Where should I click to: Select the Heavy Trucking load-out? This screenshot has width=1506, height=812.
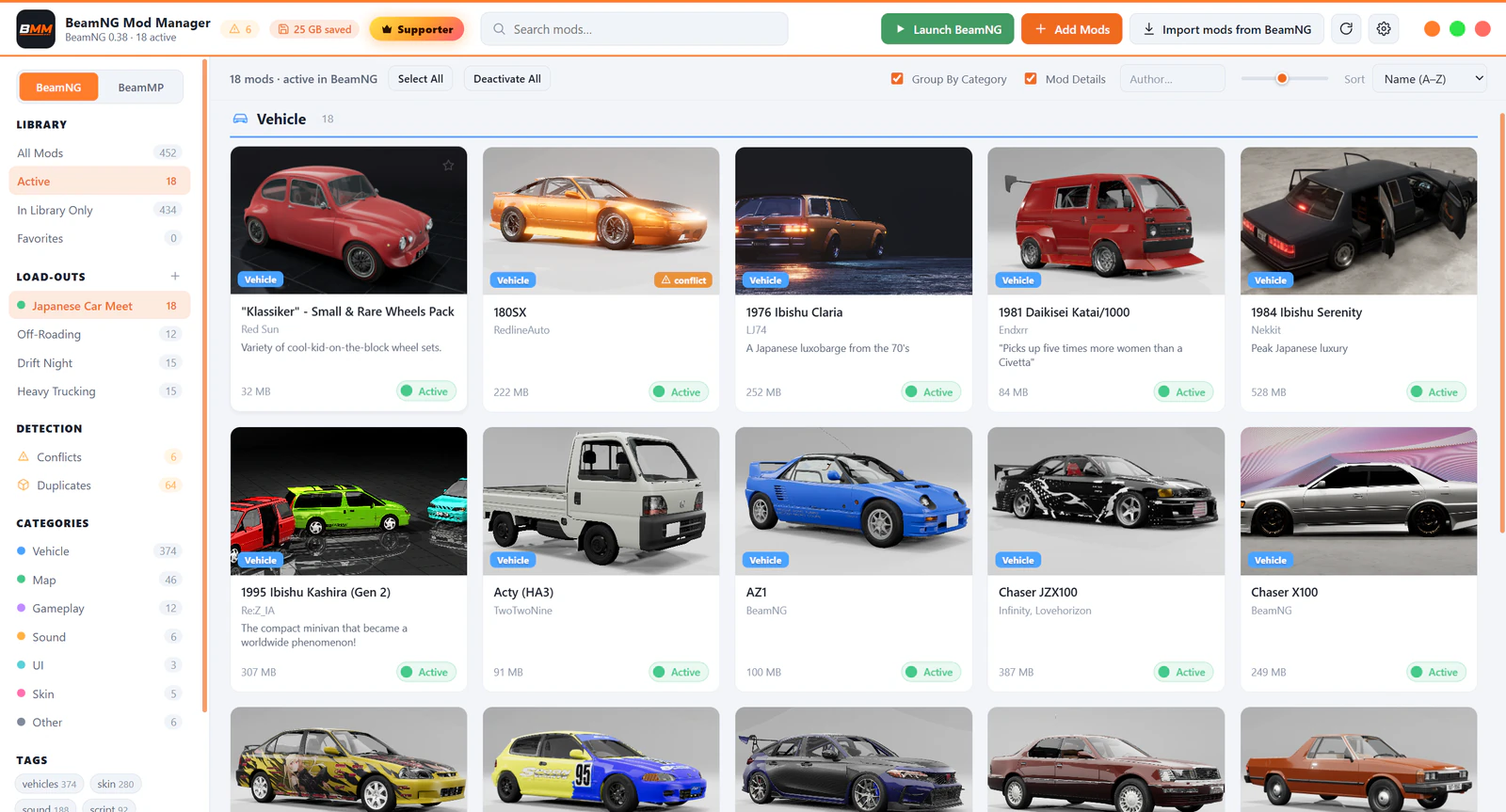(99, 391)
